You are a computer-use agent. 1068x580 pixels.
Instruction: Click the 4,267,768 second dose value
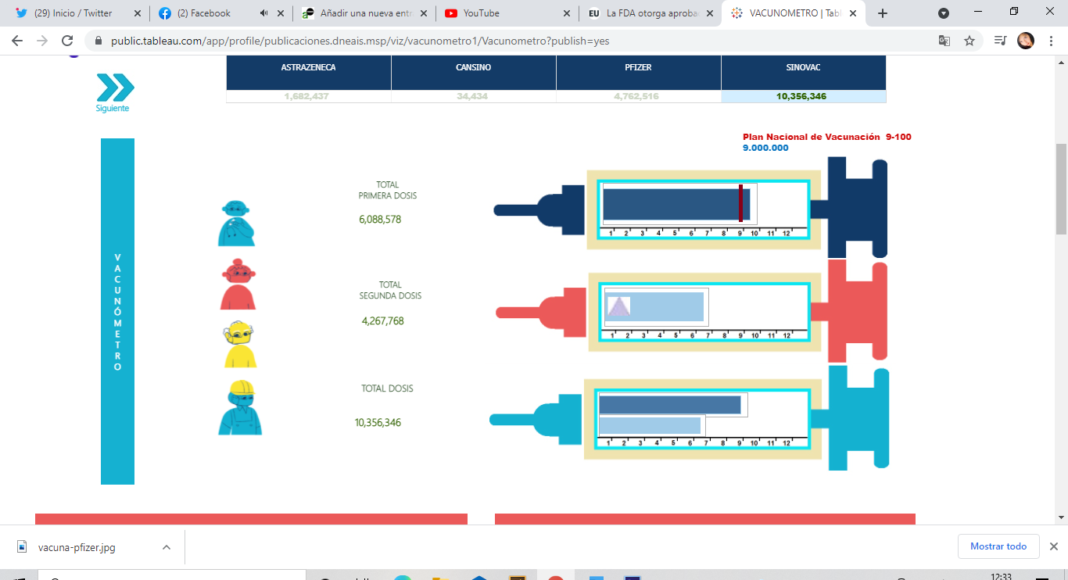(x=383, y=321)
